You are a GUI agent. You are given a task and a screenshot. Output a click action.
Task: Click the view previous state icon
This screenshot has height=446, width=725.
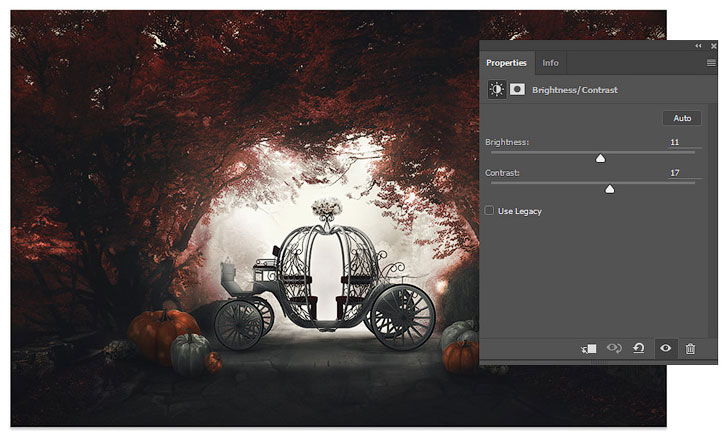[x=614, y=348]
